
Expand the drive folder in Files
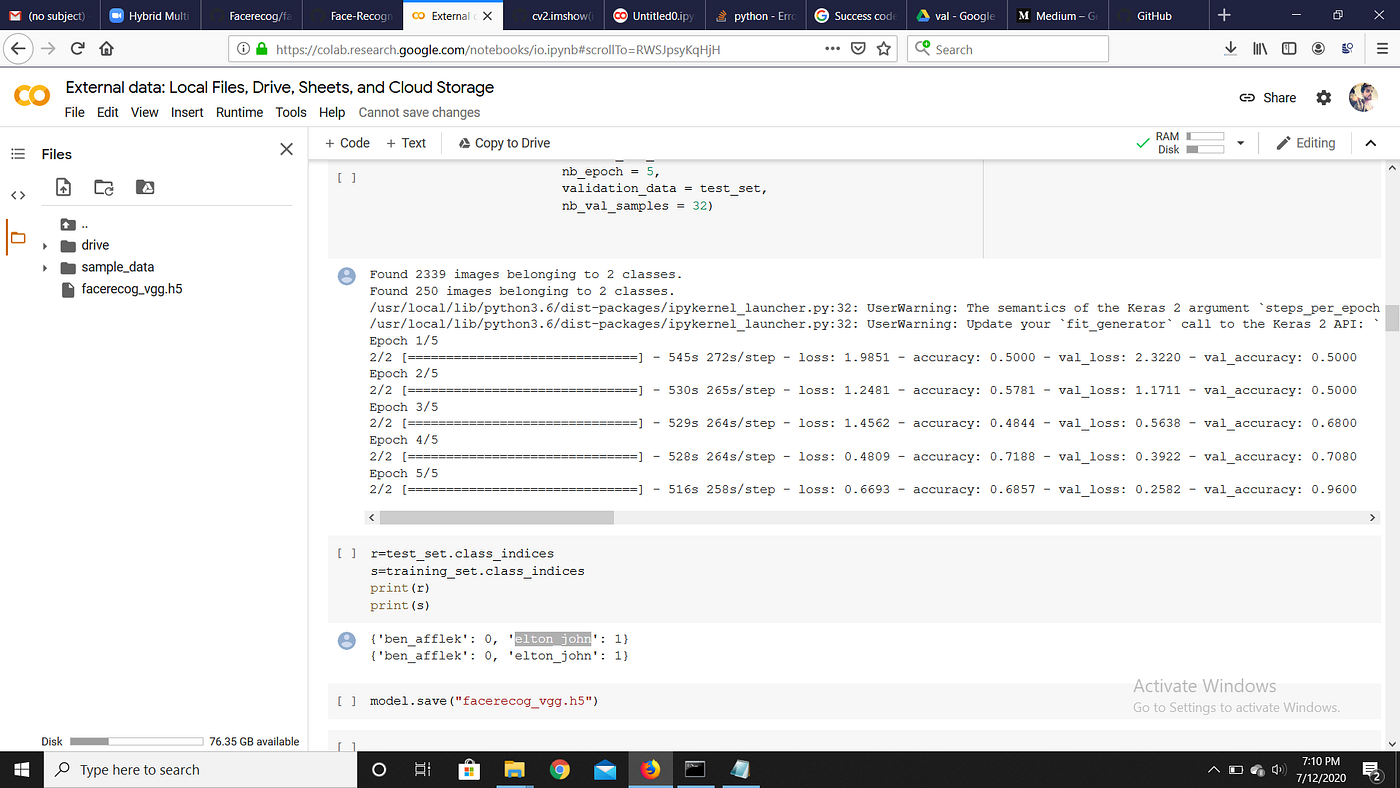pos(44,245)
